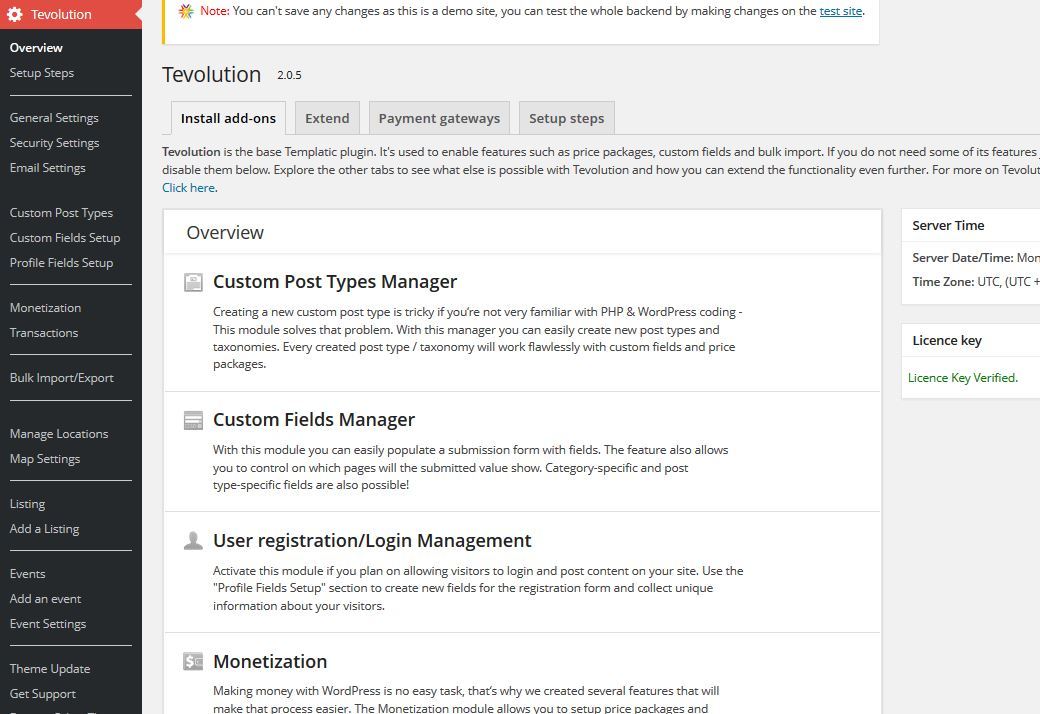Click the Overview section heading

(225, 233)
